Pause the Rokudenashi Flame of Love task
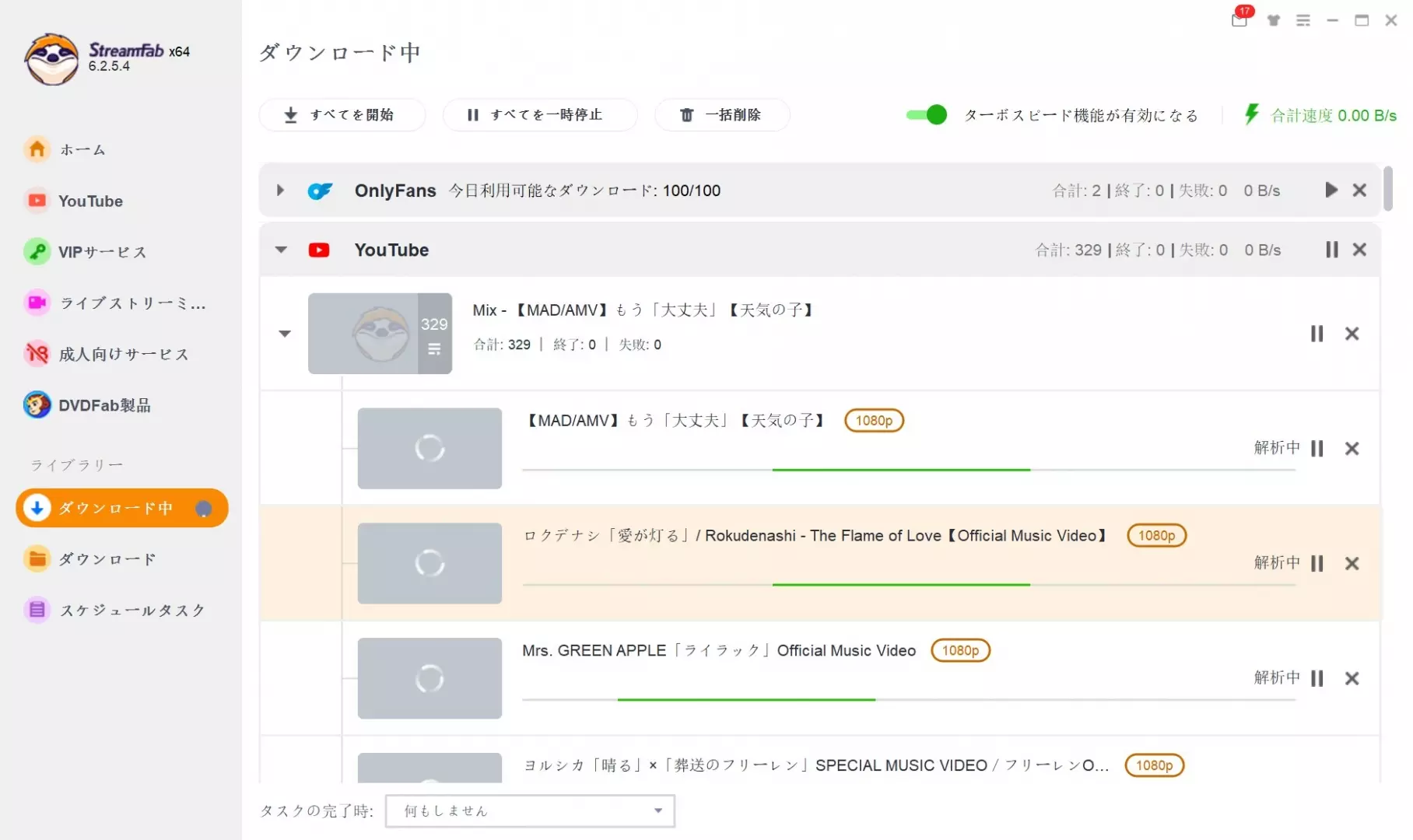 point(1317,563)
